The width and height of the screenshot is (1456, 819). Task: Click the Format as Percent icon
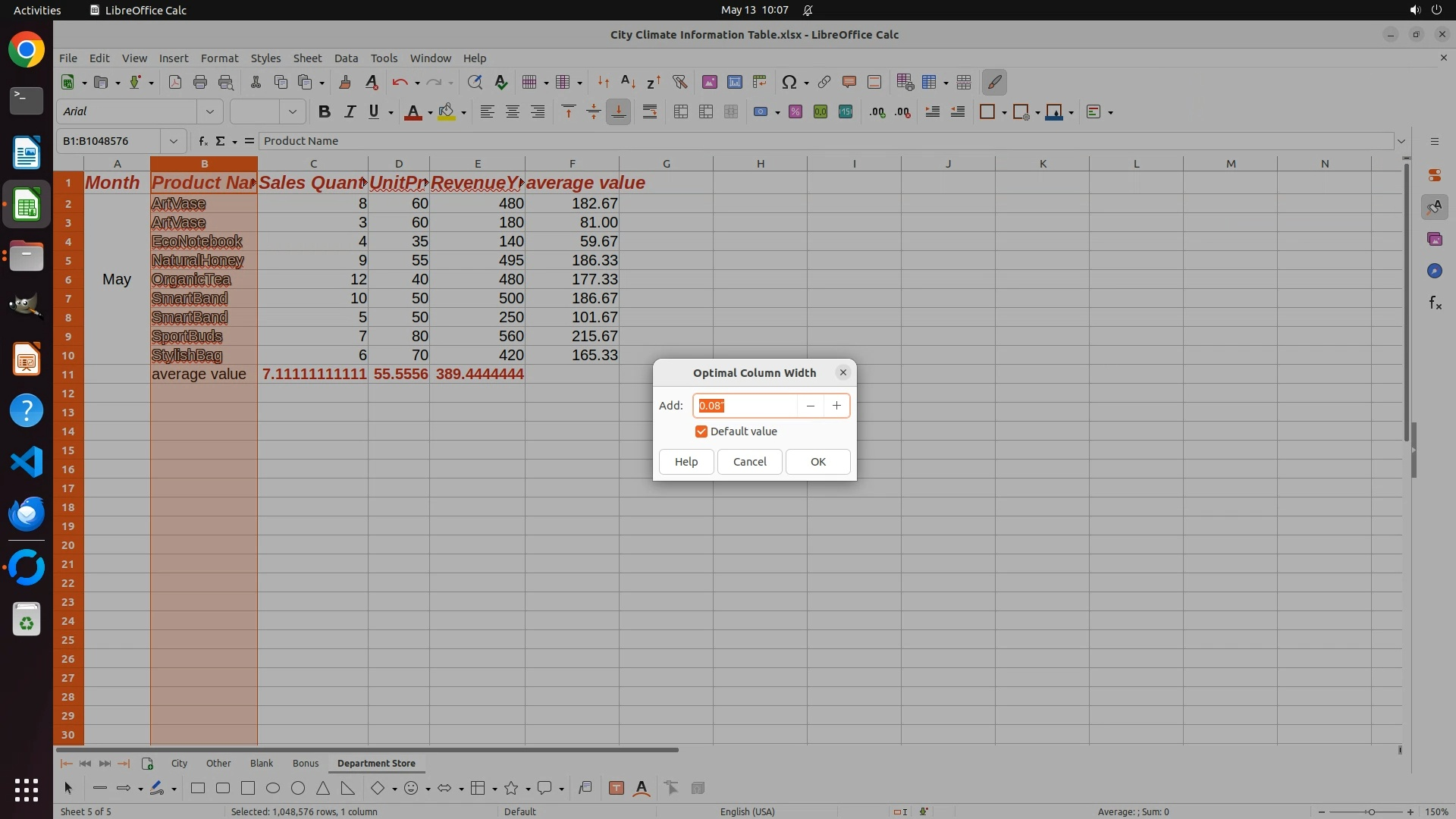coord(795,111)
